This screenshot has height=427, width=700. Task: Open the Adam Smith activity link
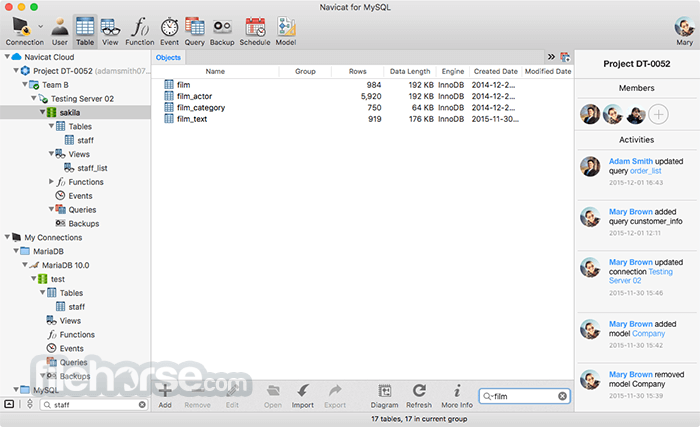point(631,161)
